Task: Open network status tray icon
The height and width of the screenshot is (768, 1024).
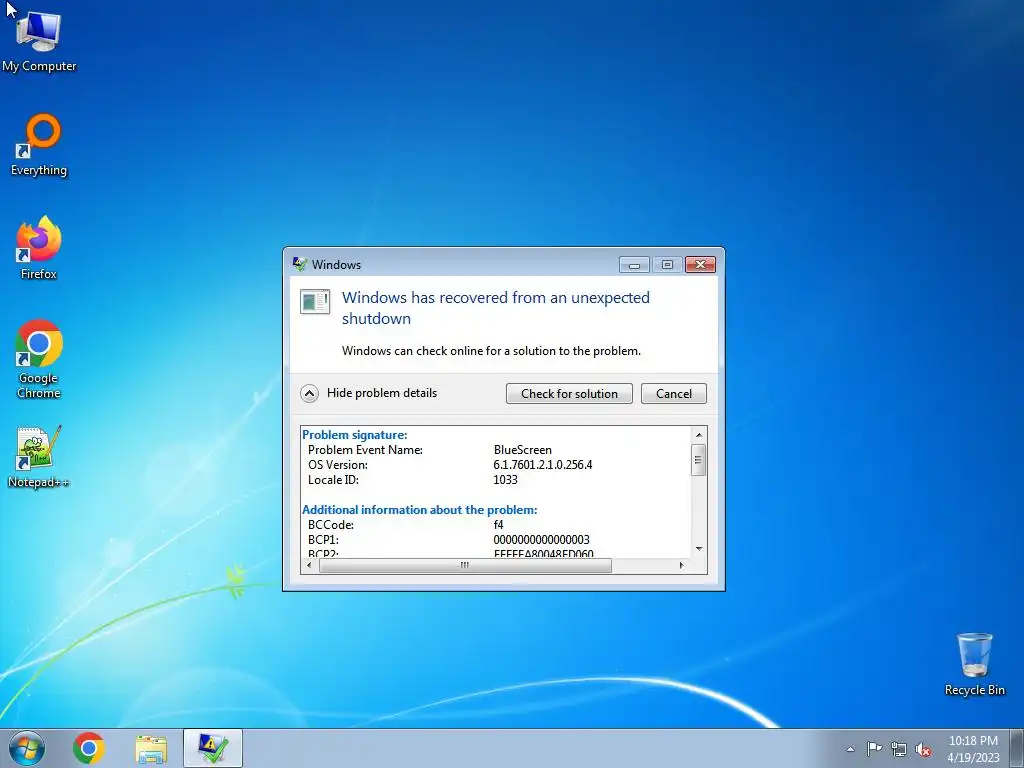Action: click(899, 749)
